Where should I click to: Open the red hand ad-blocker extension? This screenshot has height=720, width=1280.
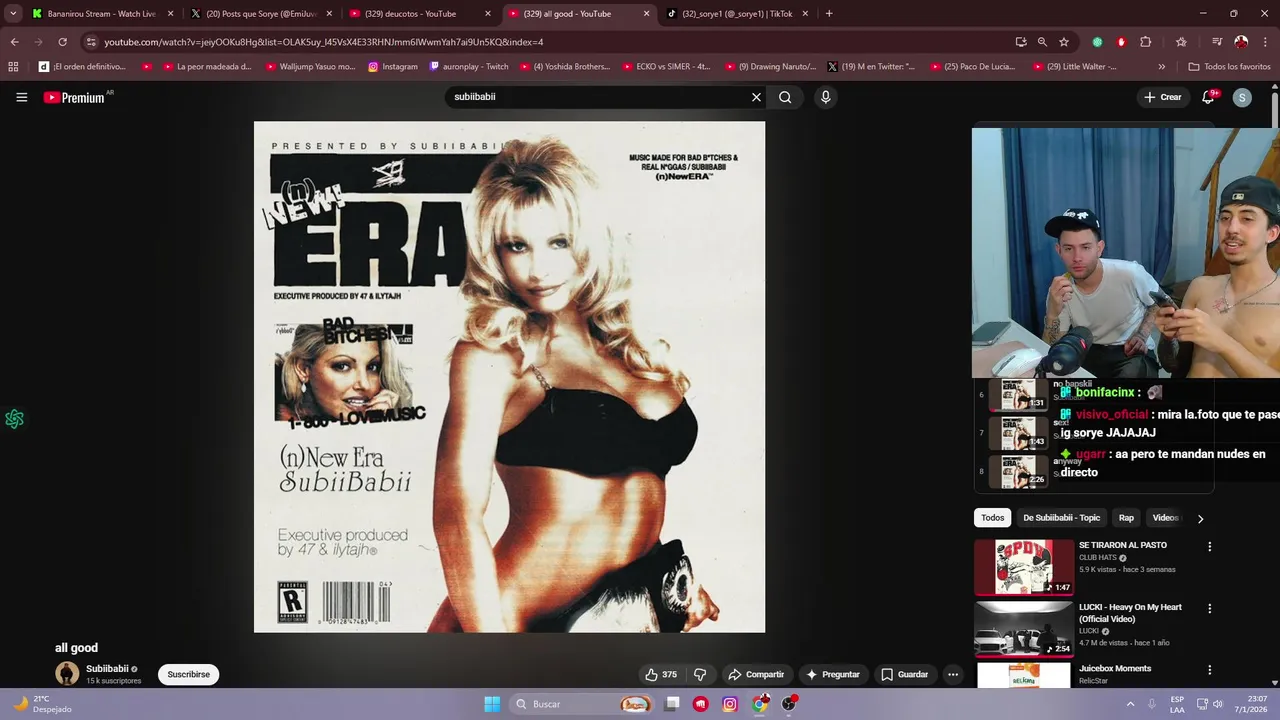tap(1121, 42)
